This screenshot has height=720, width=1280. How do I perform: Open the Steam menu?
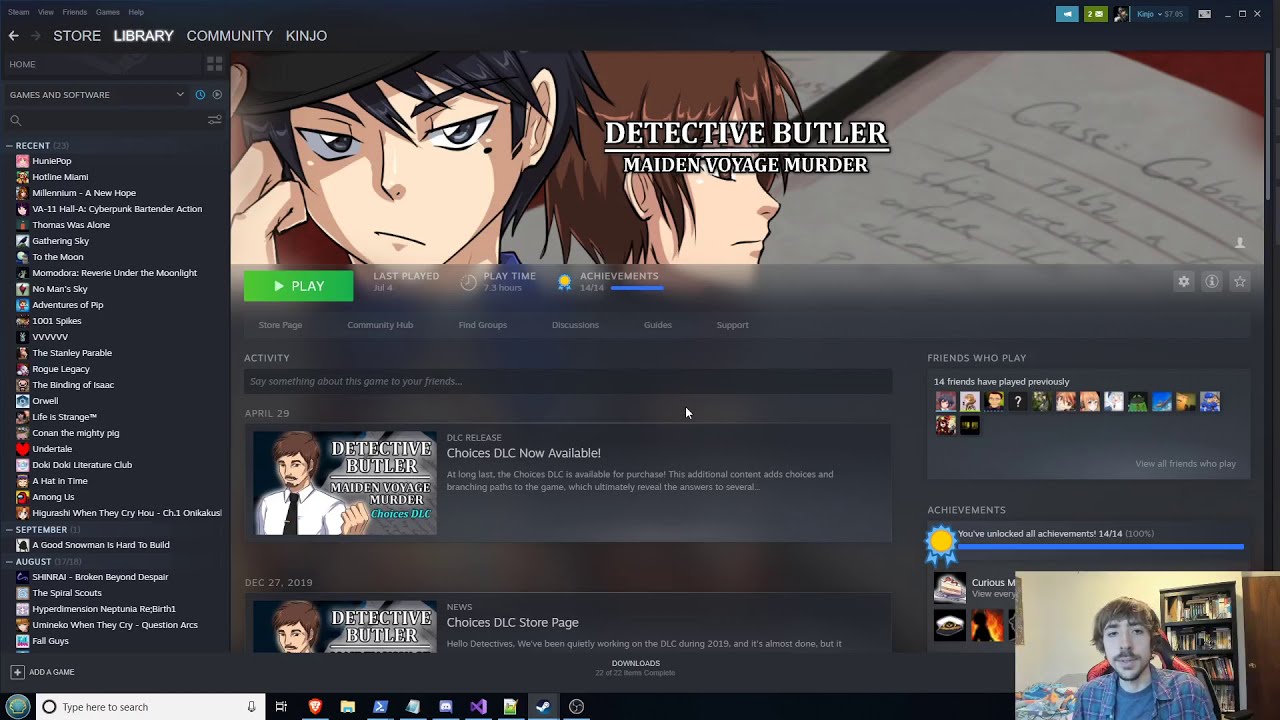click(x=19, y=12)
